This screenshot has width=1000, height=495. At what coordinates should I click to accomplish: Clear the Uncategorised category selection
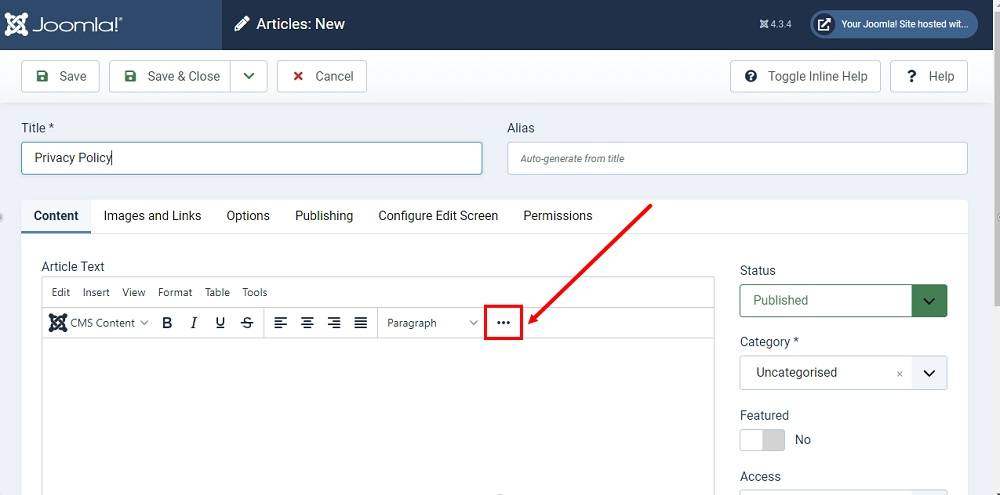click(x=900, y=374)
